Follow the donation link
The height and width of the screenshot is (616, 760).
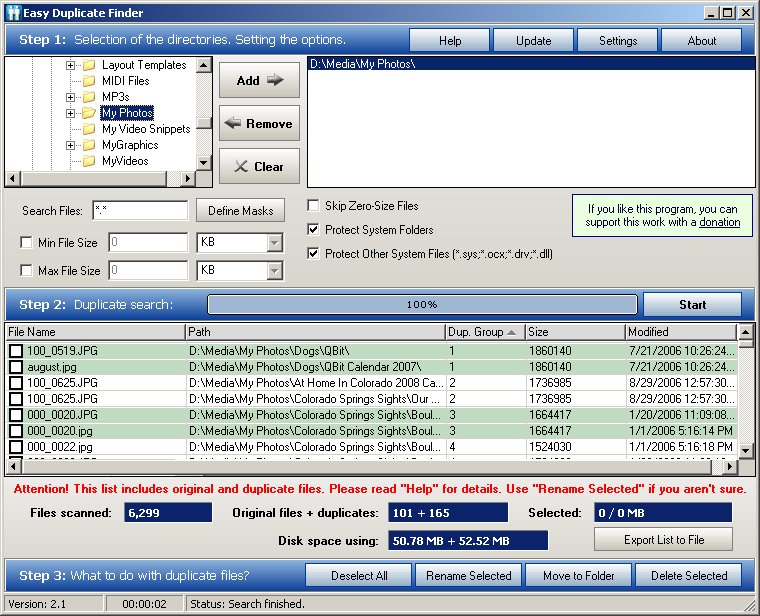719,222
